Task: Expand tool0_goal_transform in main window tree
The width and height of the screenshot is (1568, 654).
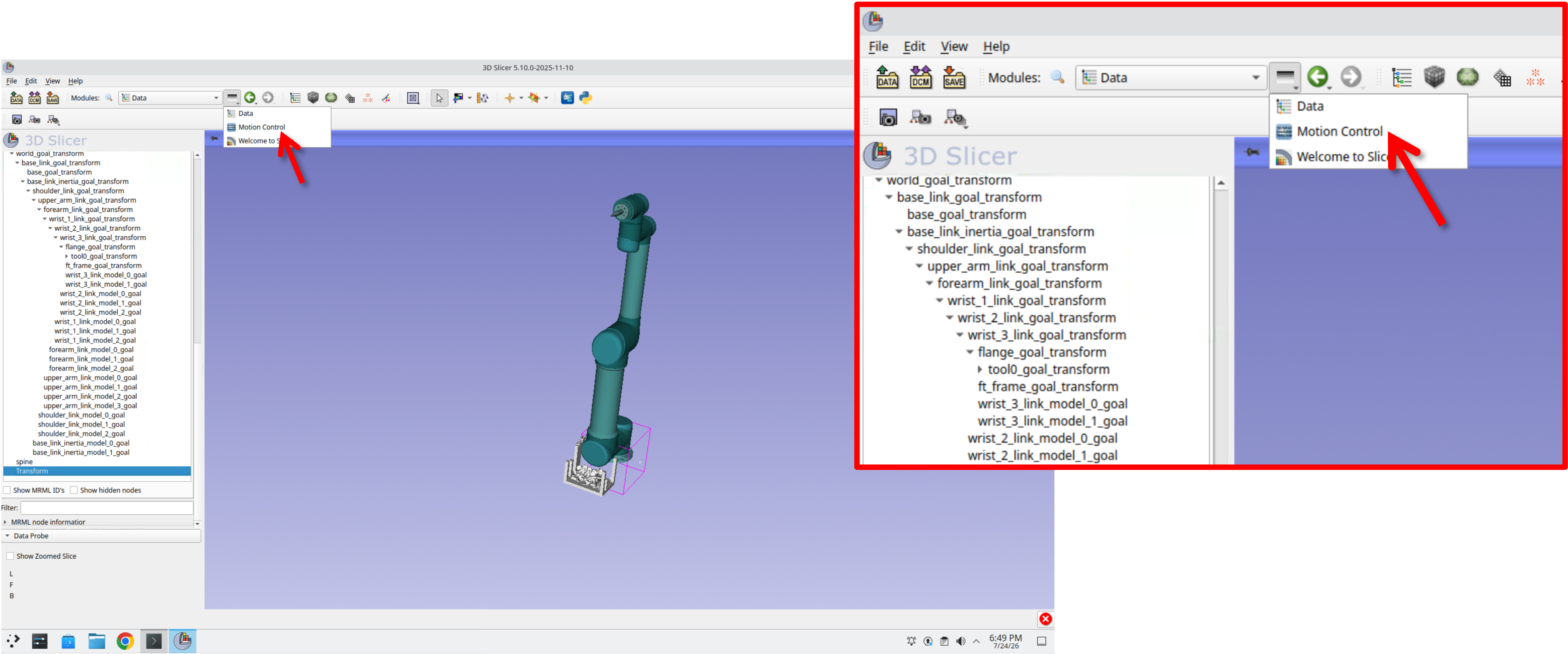Action: [x=67, y=256]
